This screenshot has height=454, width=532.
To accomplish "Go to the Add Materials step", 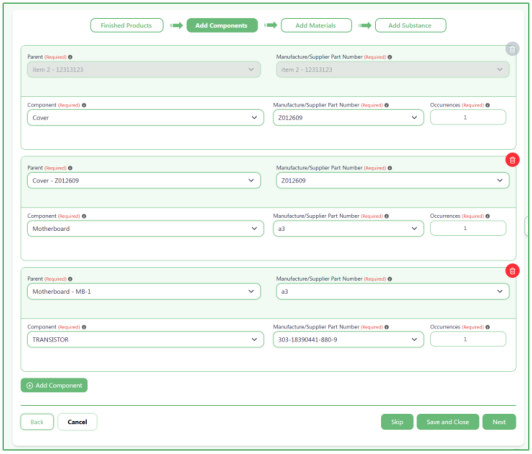I will tap(316, 25).
